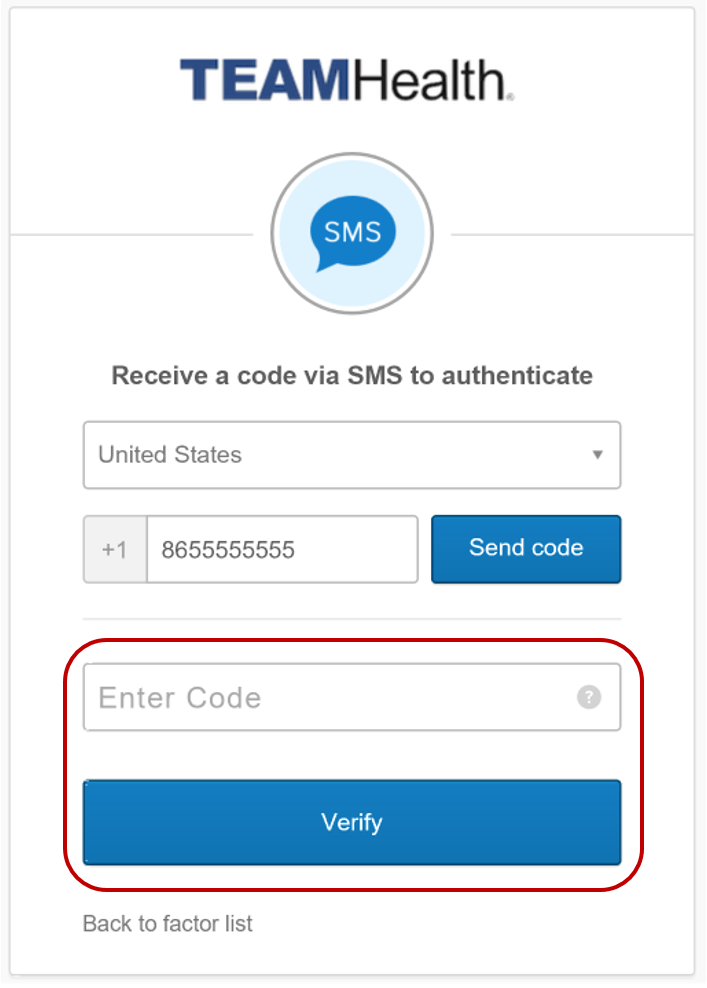Click the horizontal divider below phone field

pos(352,619)
